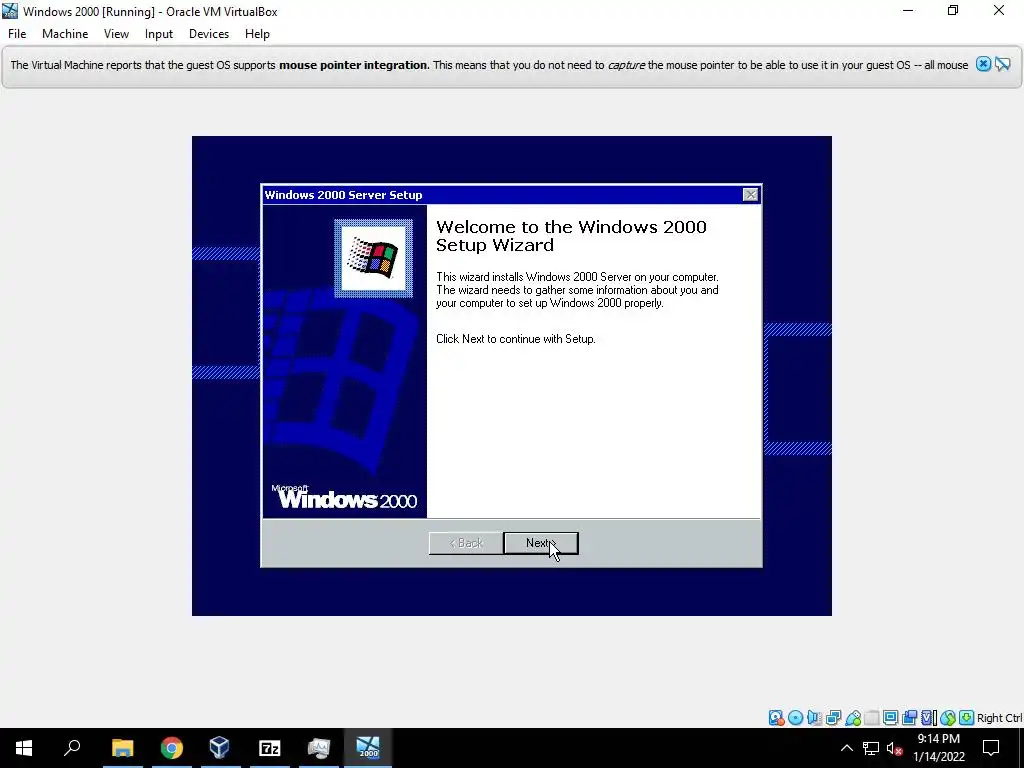Open the Input menu
The image size is (1024, 768).
click(x=159, y=34)
